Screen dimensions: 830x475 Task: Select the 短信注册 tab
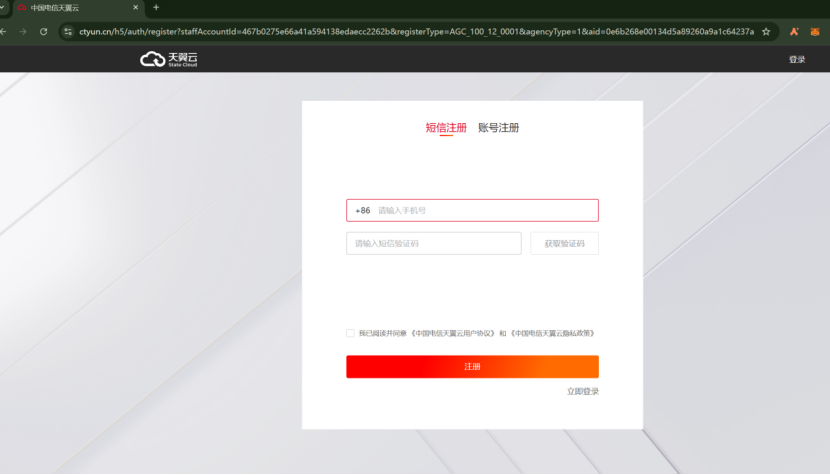(x=446, y=128)
